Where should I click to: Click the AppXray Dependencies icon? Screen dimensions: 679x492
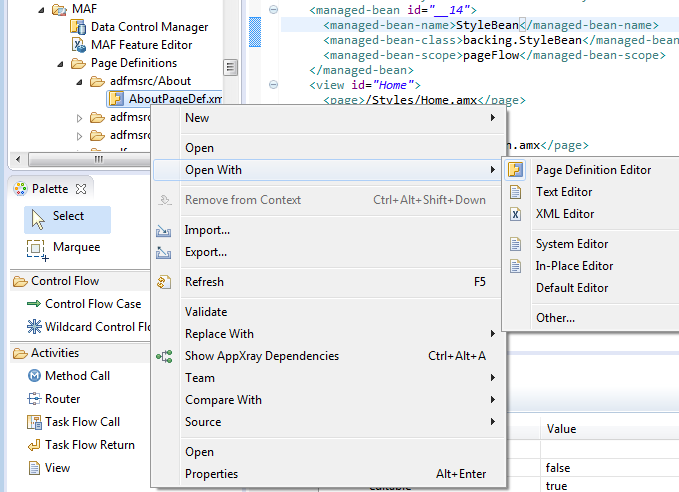[165, 356]
